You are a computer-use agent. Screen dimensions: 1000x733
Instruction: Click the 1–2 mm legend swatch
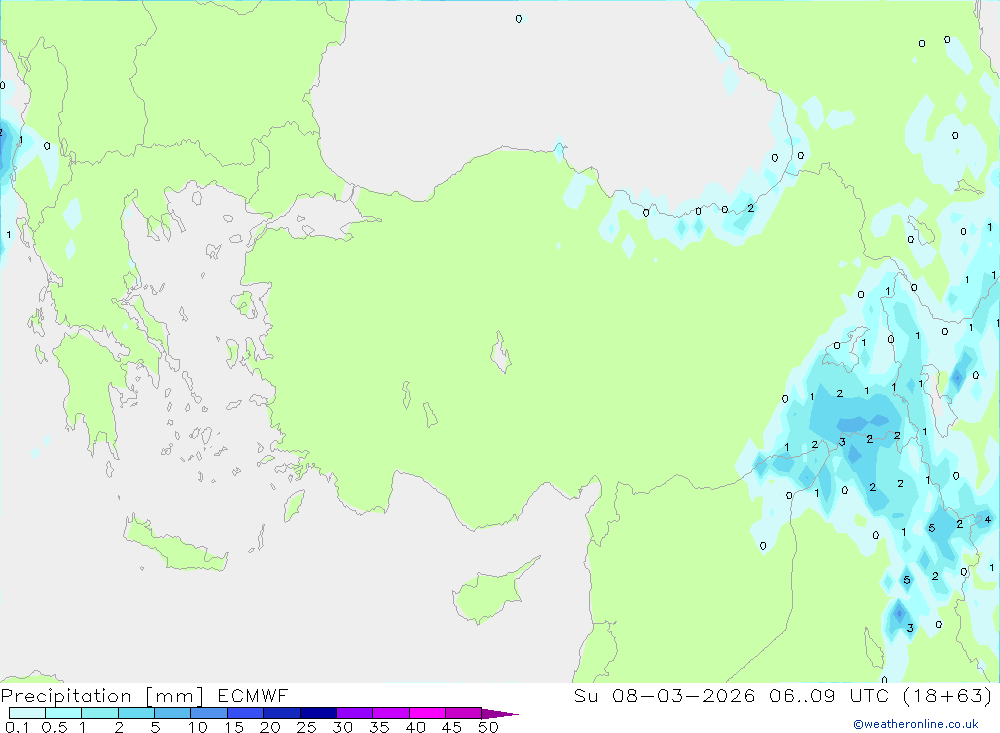pyautogui.click(x=100, y=713)
